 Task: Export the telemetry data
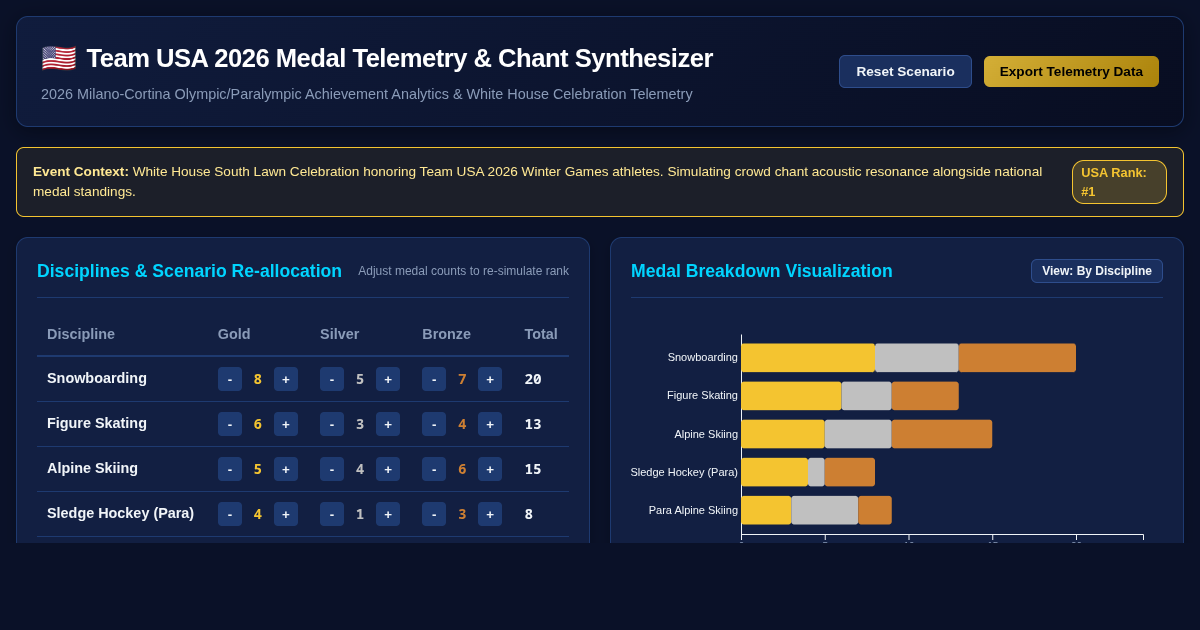pyautogui.click(x=1071, y=71)
